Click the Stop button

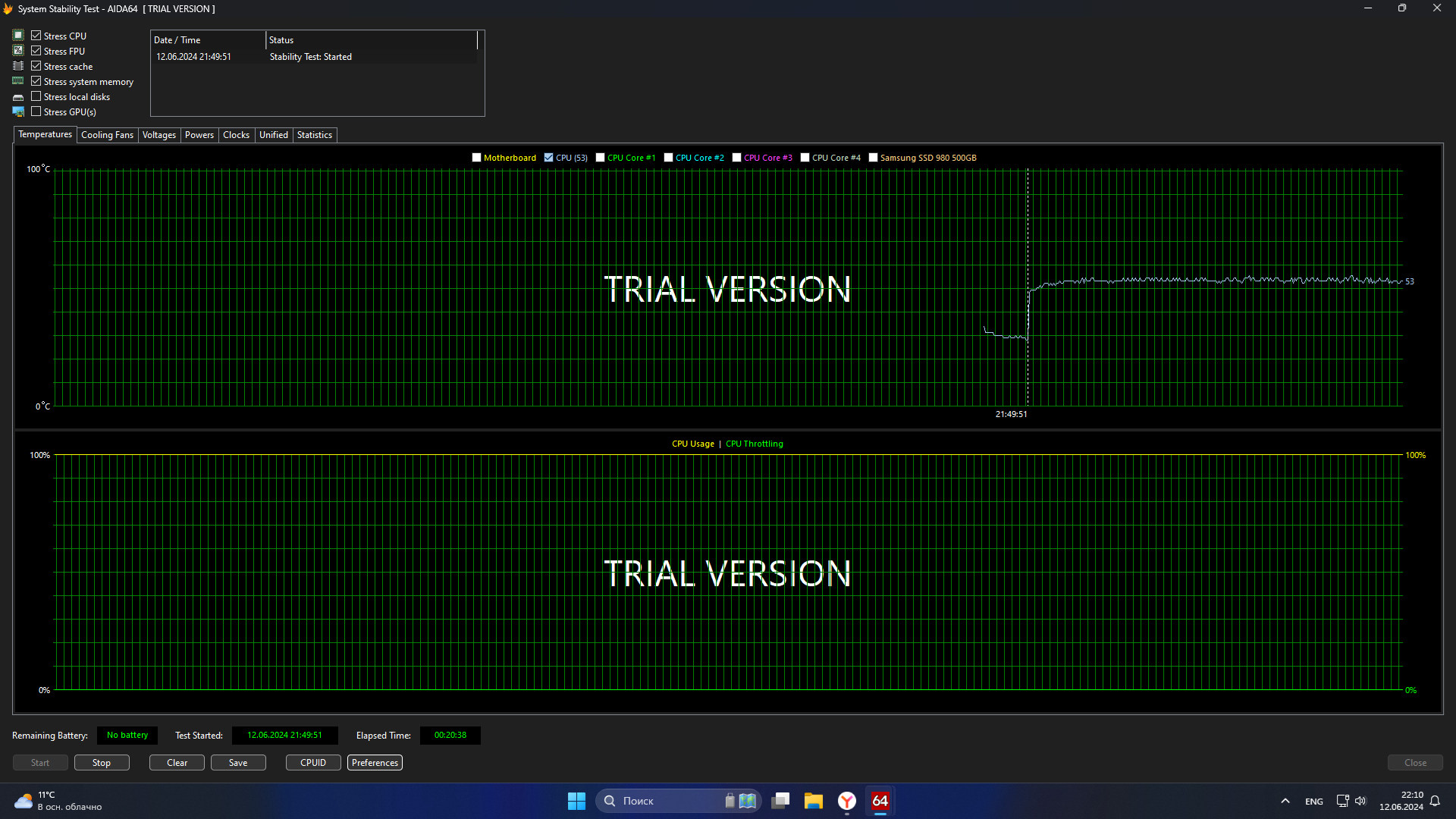point(102,763)
